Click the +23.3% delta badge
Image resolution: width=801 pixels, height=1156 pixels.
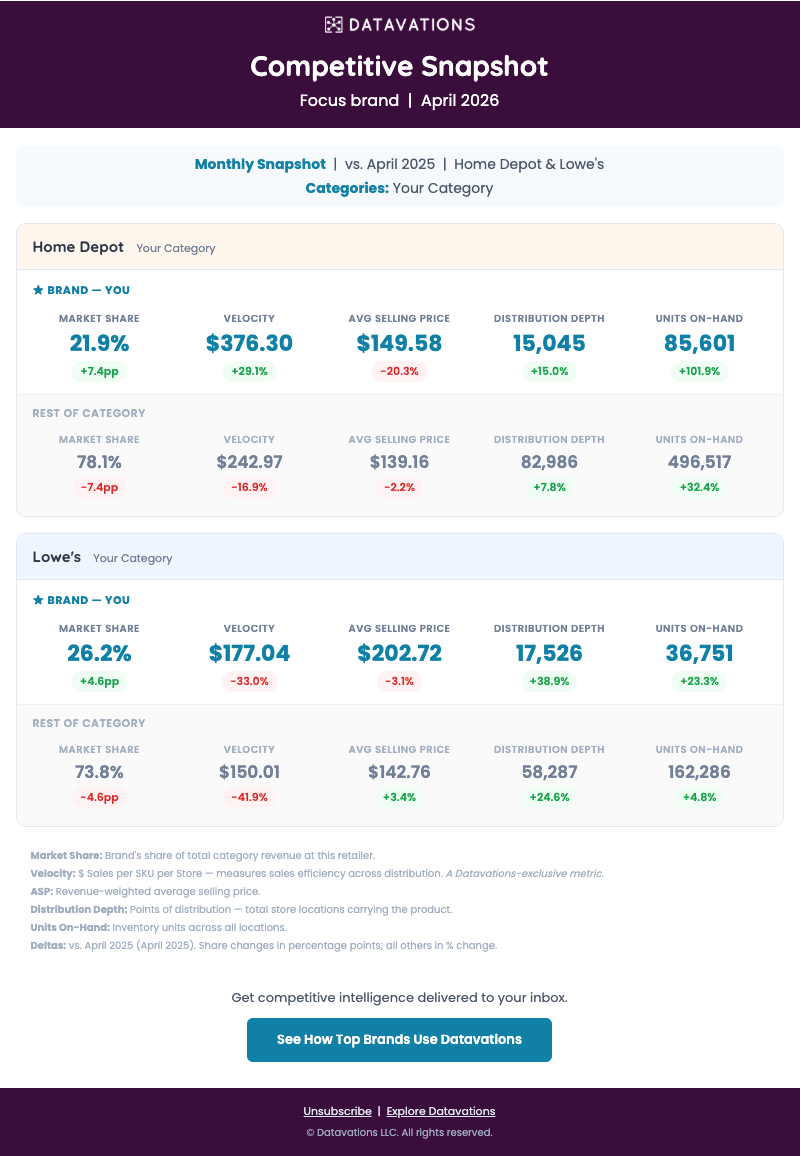tap(699, 681)
